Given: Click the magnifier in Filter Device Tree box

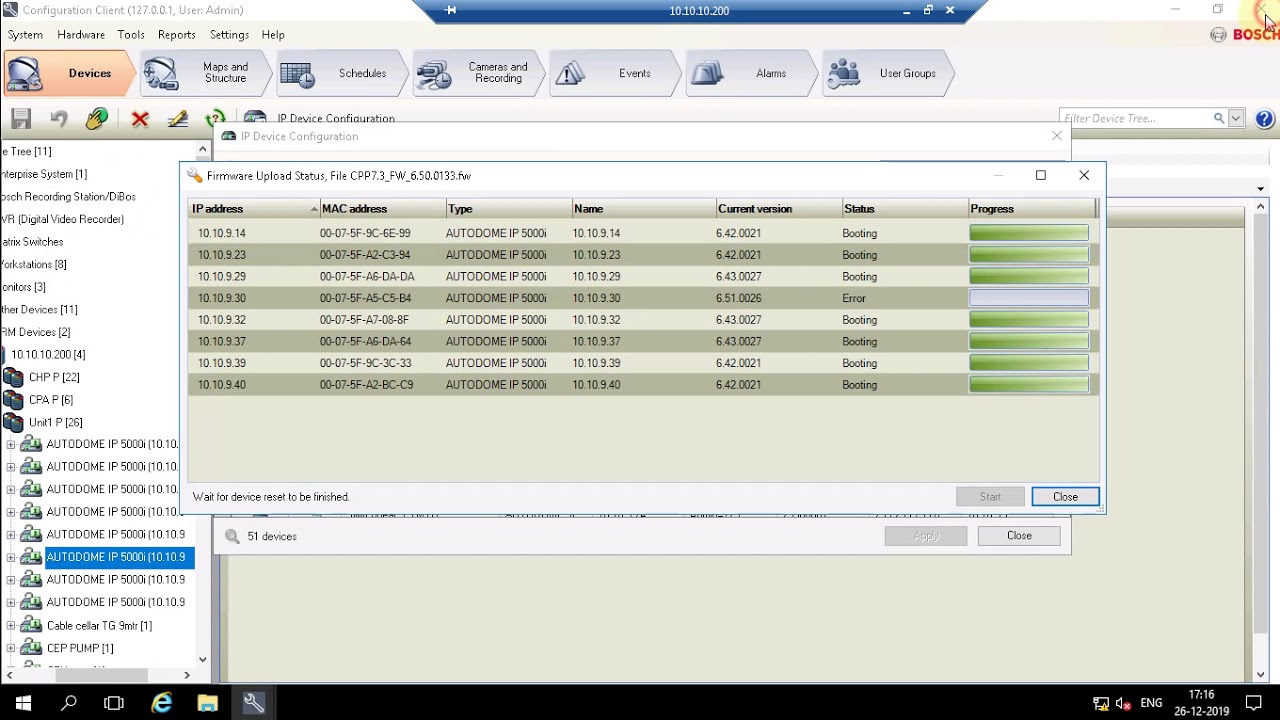Looking at the screenshot, I should click(x=1219, y=118).
